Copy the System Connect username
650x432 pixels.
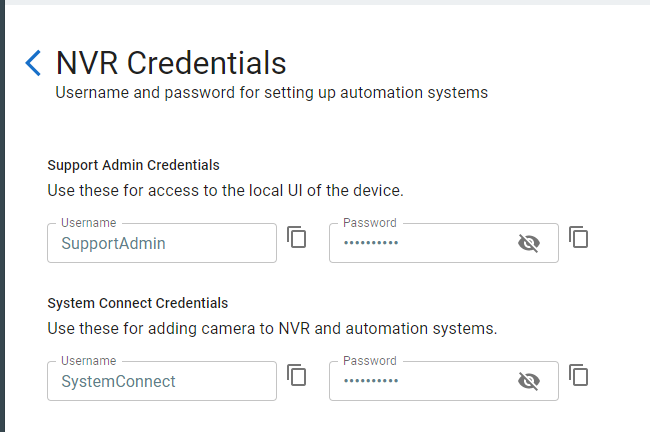tap(297, 375)
